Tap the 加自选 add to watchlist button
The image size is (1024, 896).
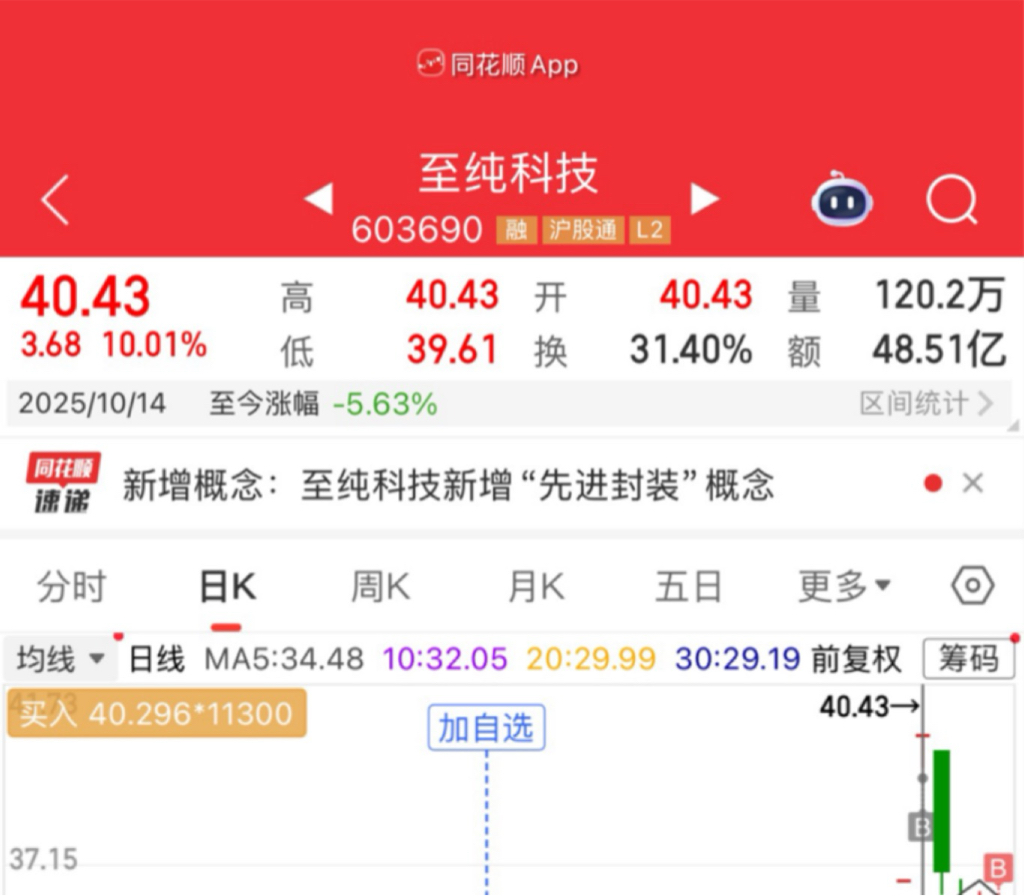click(x=487, y=728)
